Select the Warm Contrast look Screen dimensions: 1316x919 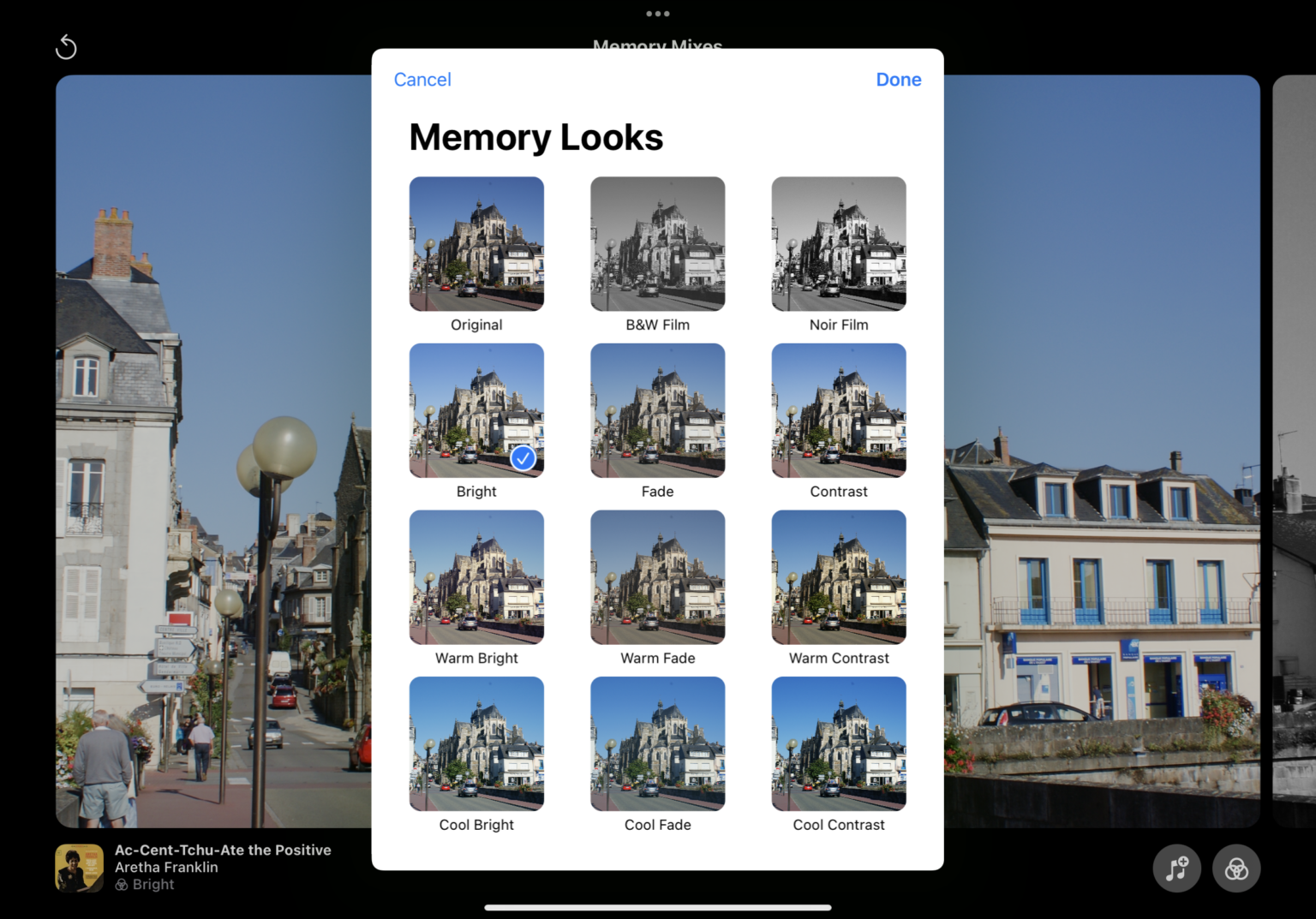click(838, 577)
